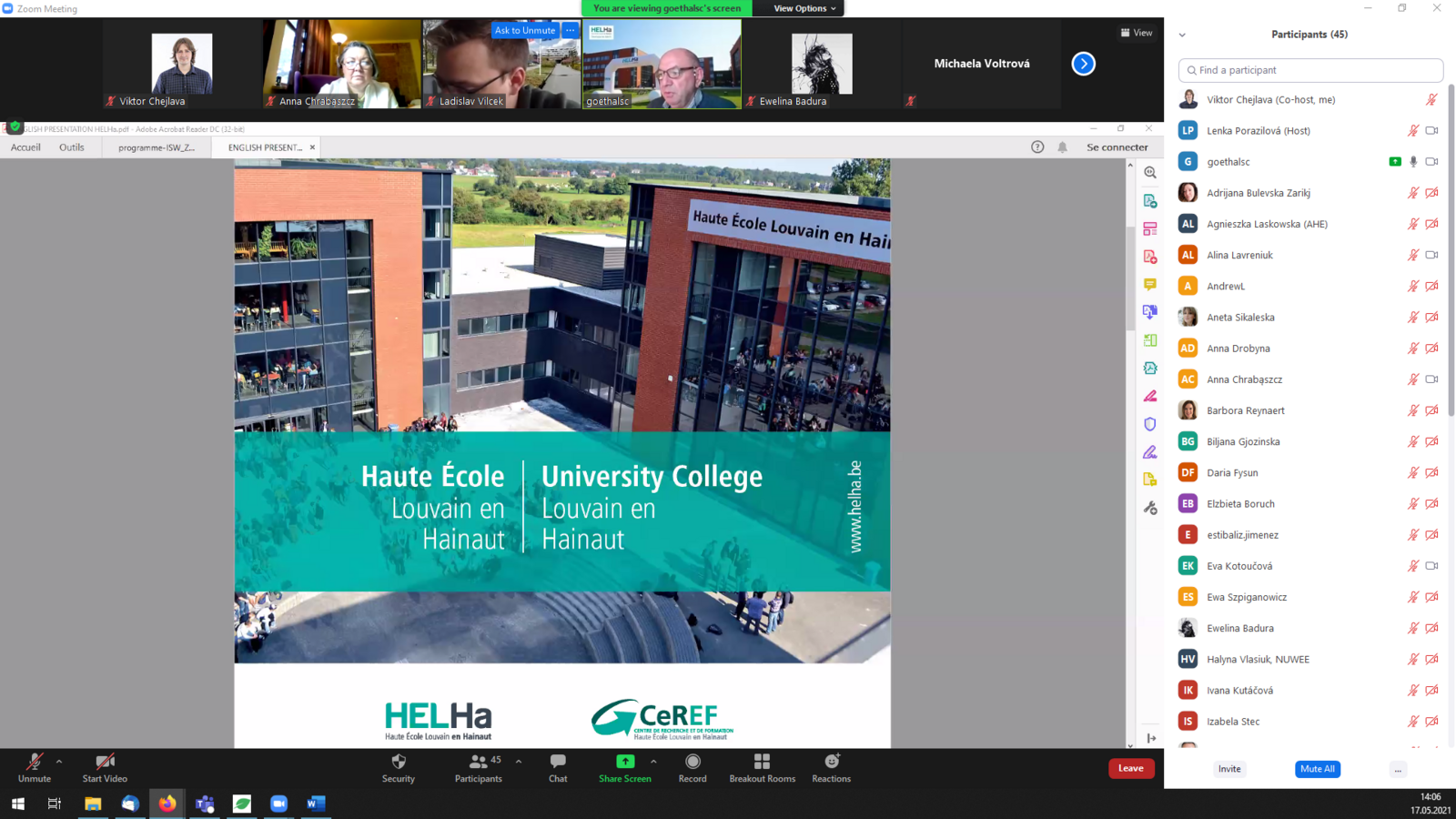Start Video with the camera toggle
Screen dimensions: 1456x819
click(105, 762)
